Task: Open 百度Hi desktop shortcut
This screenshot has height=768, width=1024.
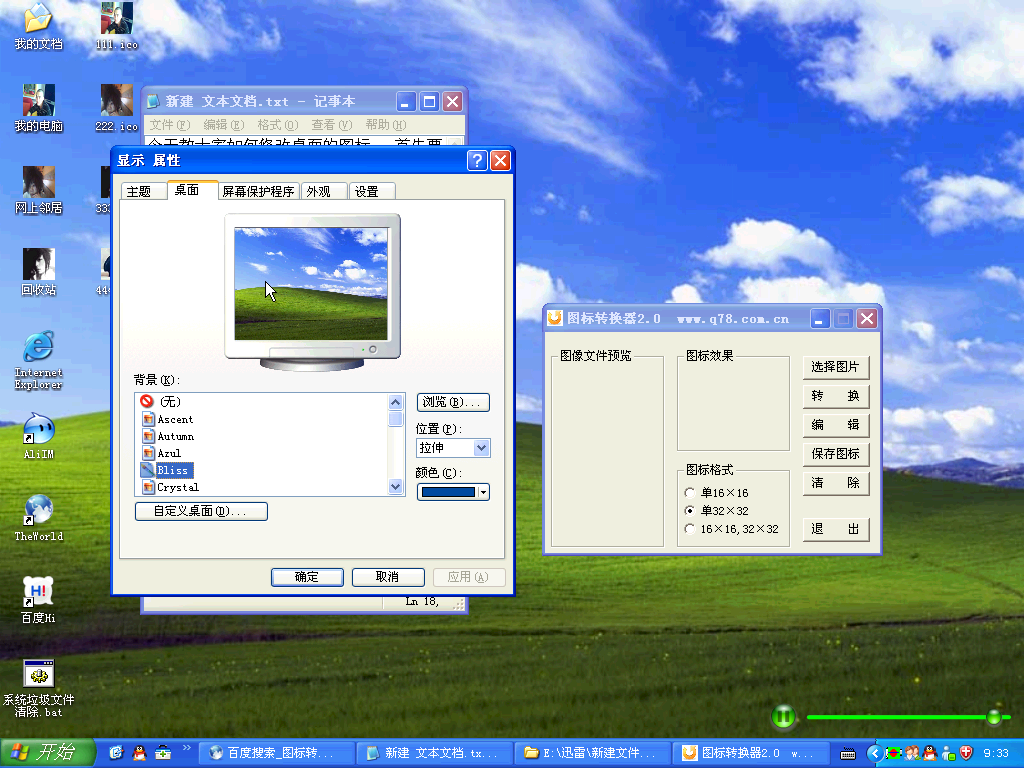Action: pyautogui.click(x=39, y=601)
